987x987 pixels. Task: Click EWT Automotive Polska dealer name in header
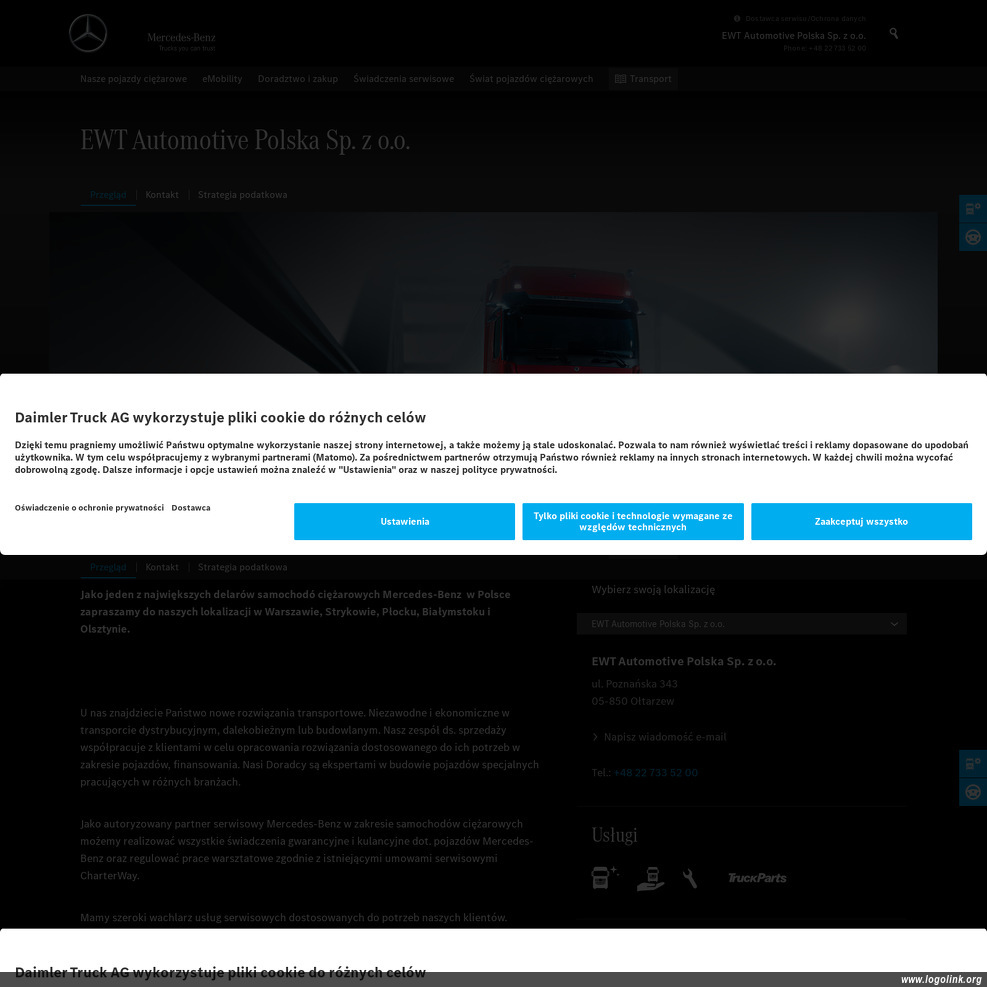(x=793, y=36)
